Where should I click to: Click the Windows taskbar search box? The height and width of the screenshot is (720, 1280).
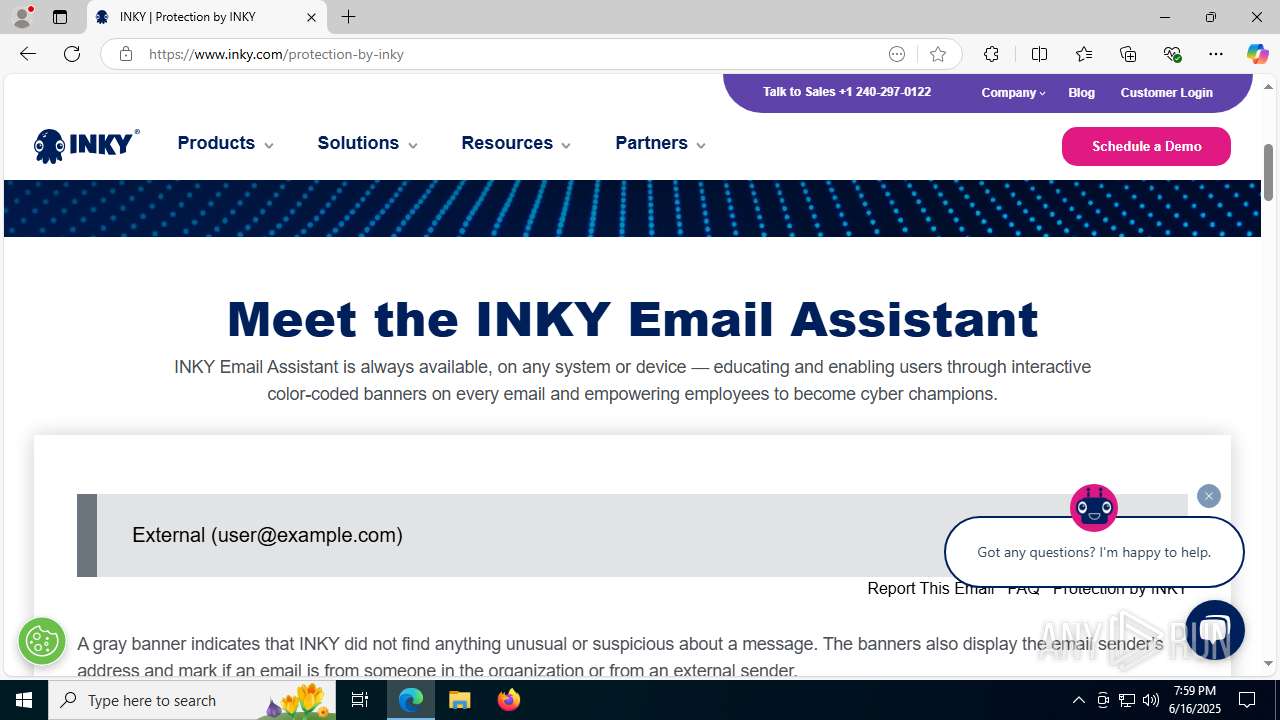point(191,700)
